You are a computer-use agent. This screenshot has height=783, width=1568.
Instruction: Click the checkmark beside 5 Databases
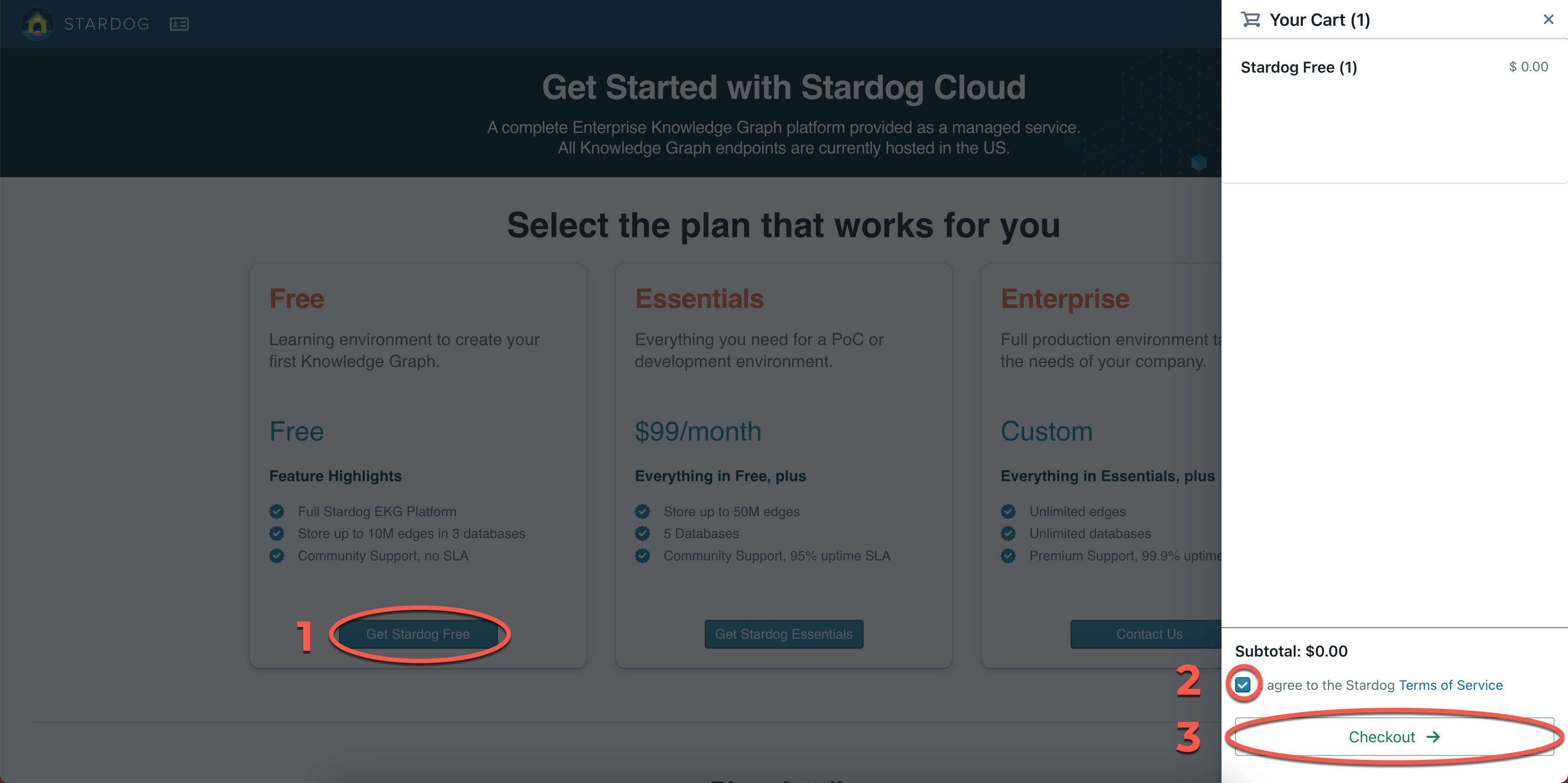click(x=643, y=534)
